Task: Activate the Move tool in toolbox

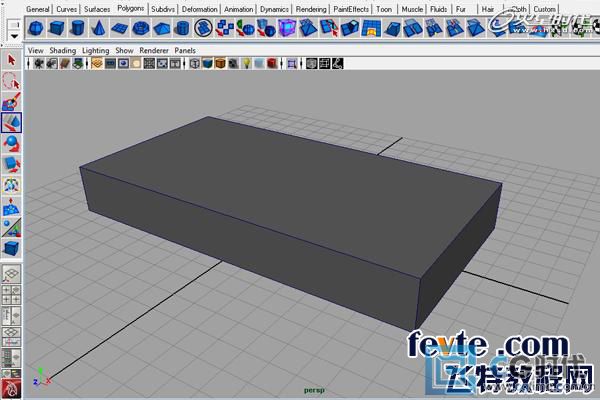Action: [x=11, y=122]
